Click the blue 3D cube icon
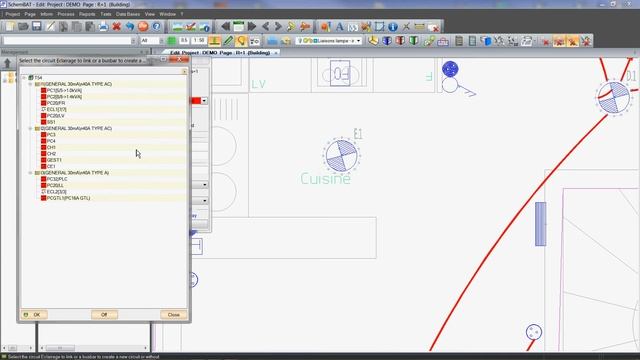Image resolution: width=640 pixels, height=360 pixels. pos(387,41)
